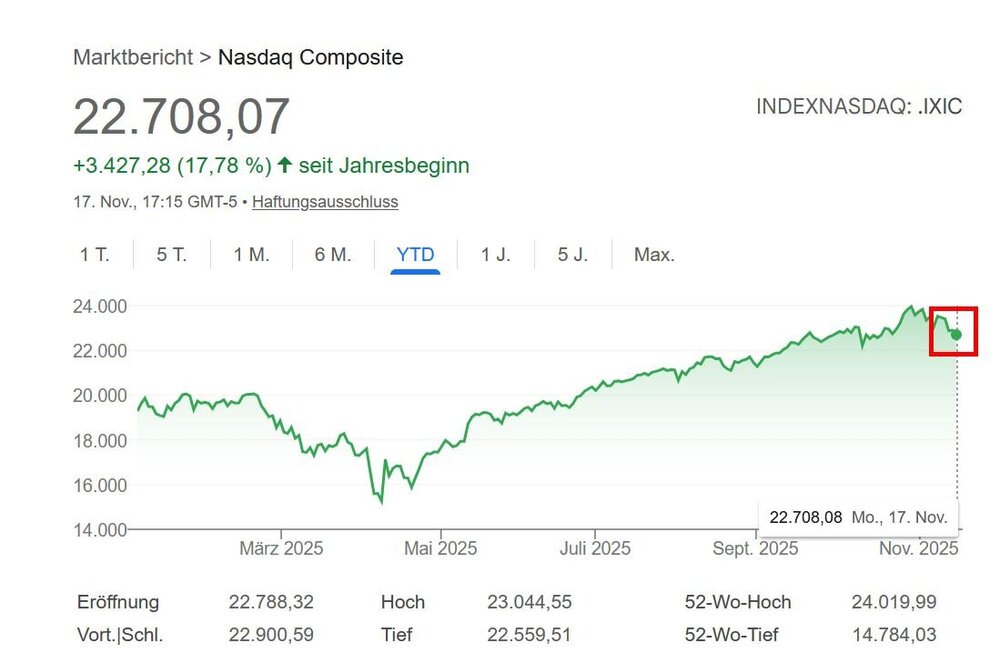Open the Max. historical chart range
The image size is (1000, 663).
(653, 255)
